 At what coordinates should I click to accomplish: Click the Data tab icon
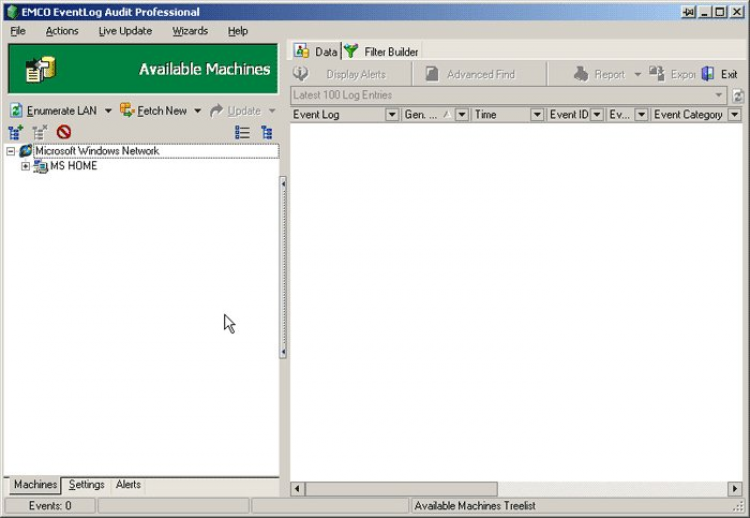pyautogui.click(x=301, y=51)
